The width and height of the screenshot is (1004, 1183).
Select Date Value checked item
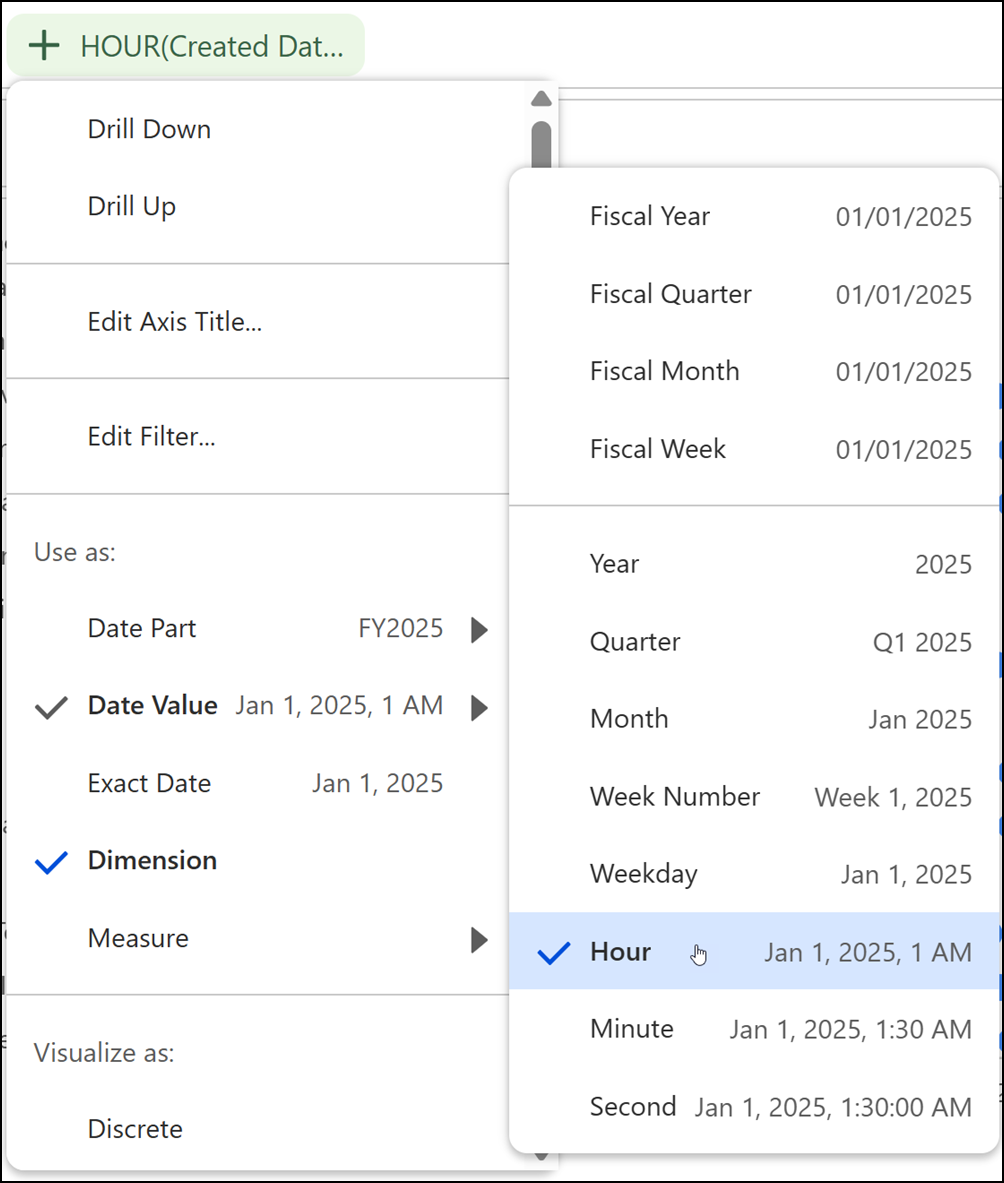[258, 706]
